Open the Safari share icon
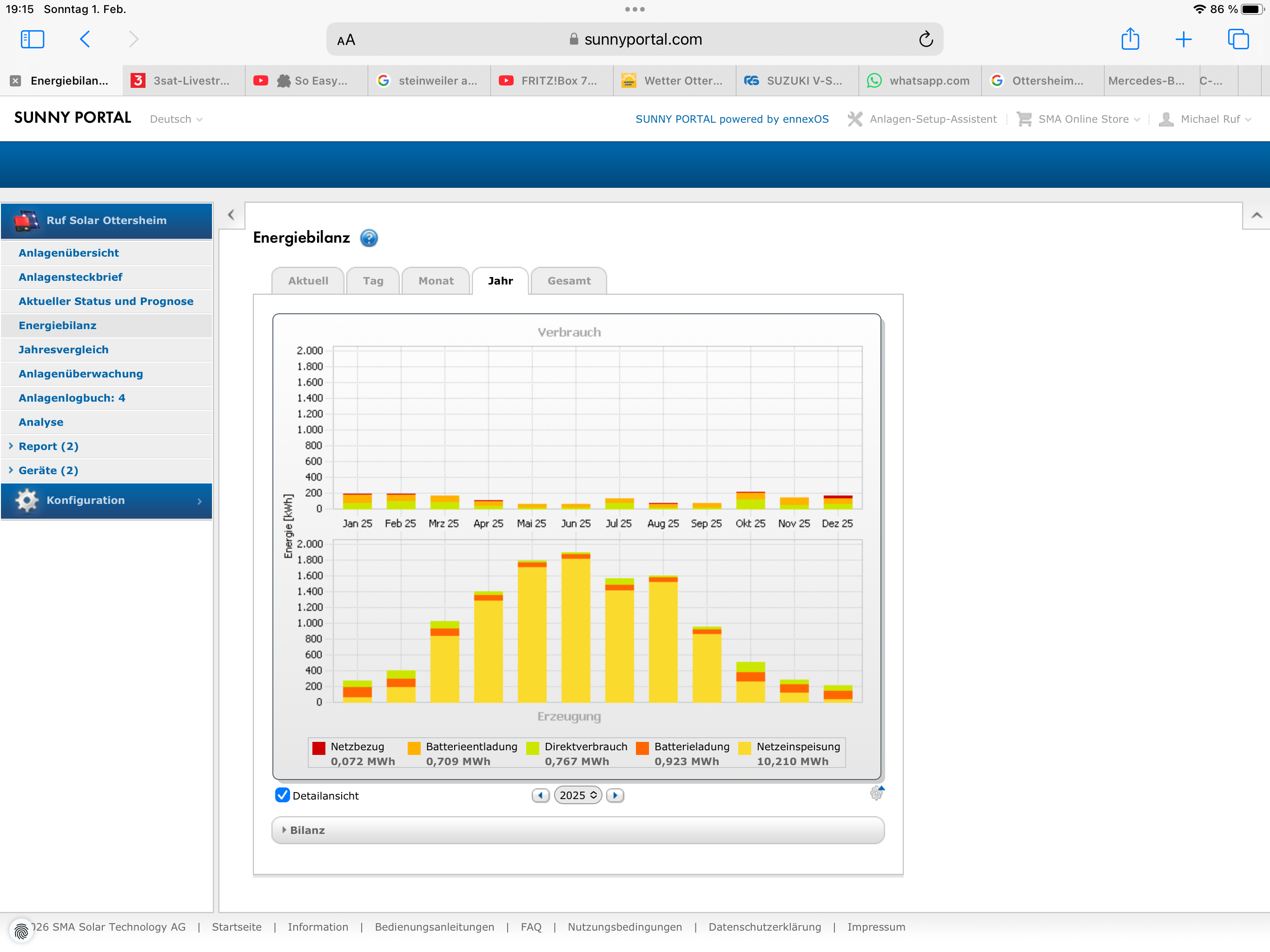This screenshot has width=1270, height=952. (x=1130, y=40)
